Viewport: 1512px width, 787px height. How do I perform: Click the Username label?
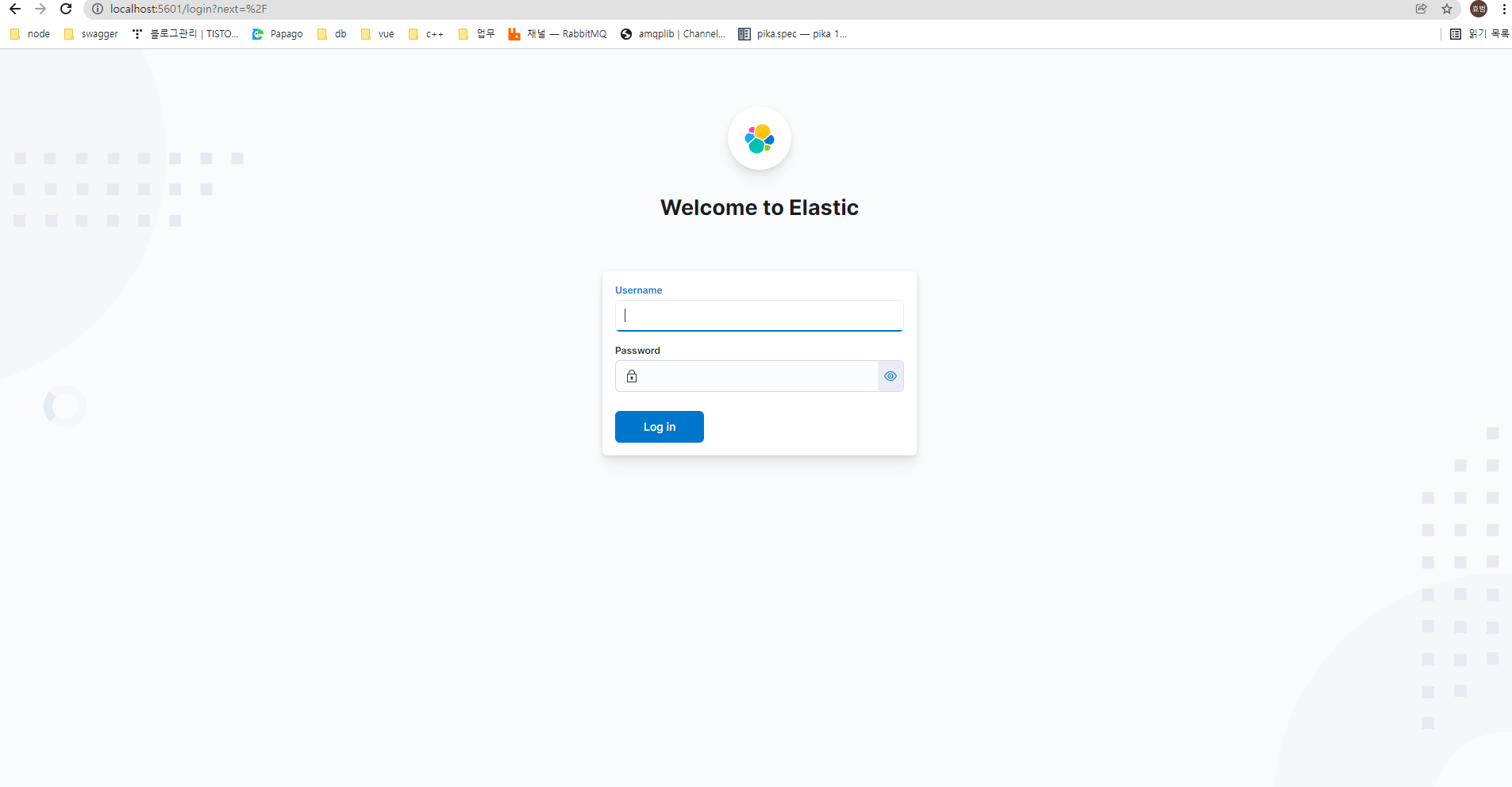pyautogui.click(x=638, y=290)
